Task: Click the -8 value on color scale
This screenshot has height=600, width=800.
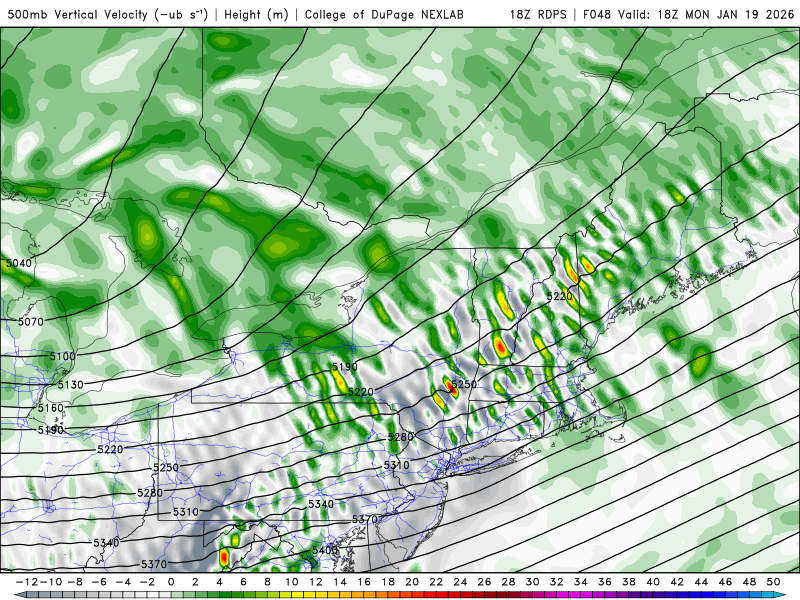Action: pos(76,582)
